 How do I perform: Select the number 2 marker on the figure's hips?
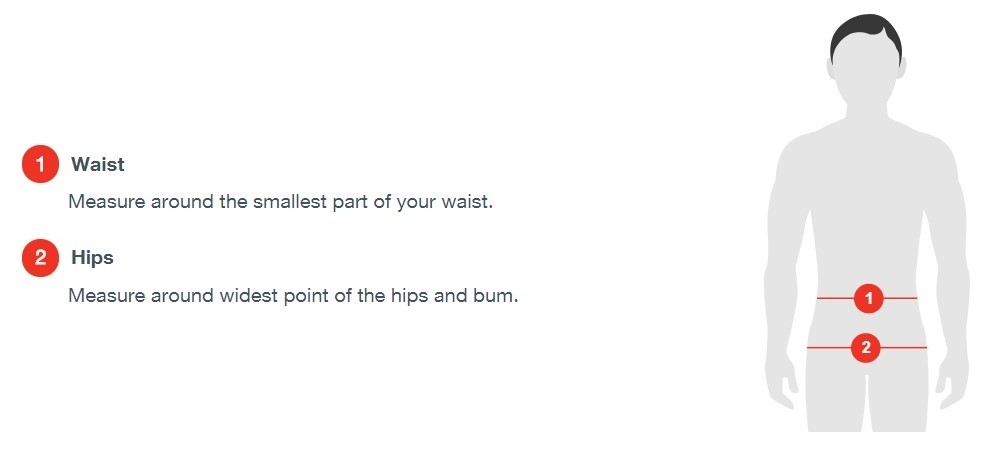point(866,348)
